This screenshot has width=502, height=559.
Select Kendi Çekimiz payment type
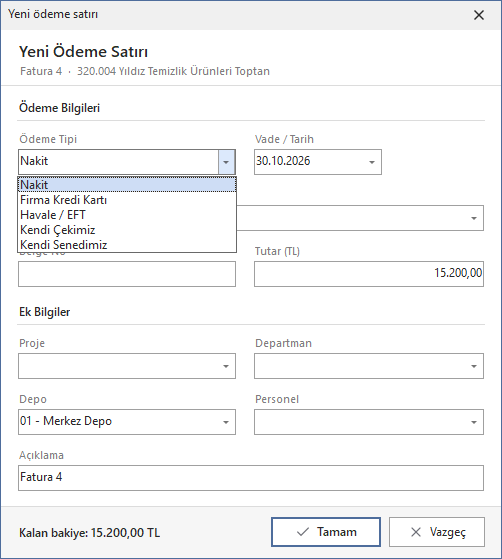pyautogui.click(x=127, y=230)
